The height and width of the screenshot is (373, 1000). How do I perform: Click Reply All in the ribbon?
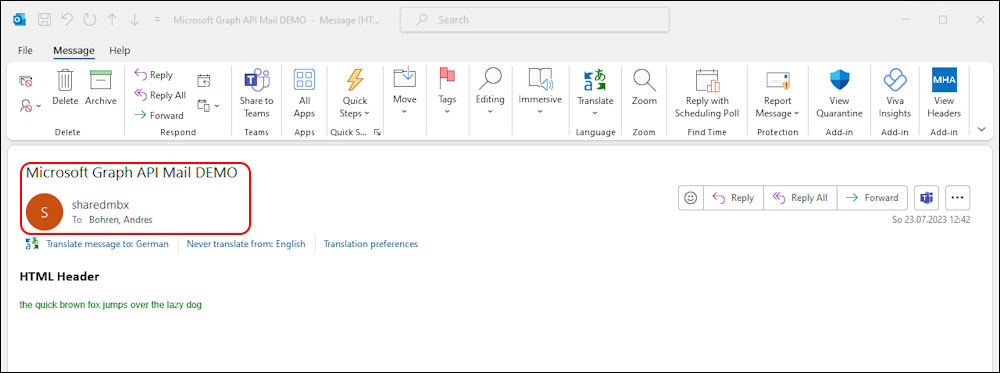click(160, 95)
